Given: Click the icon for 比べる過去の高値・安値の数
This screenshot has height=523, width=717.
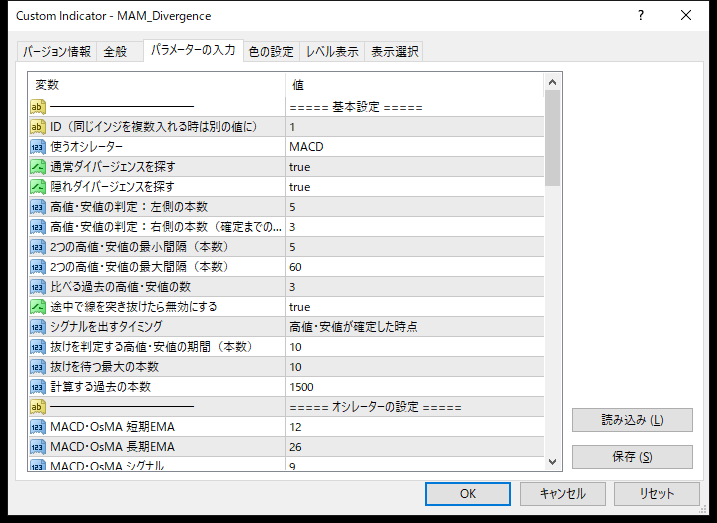Looking at the screenshot, I should pos(38,287).
